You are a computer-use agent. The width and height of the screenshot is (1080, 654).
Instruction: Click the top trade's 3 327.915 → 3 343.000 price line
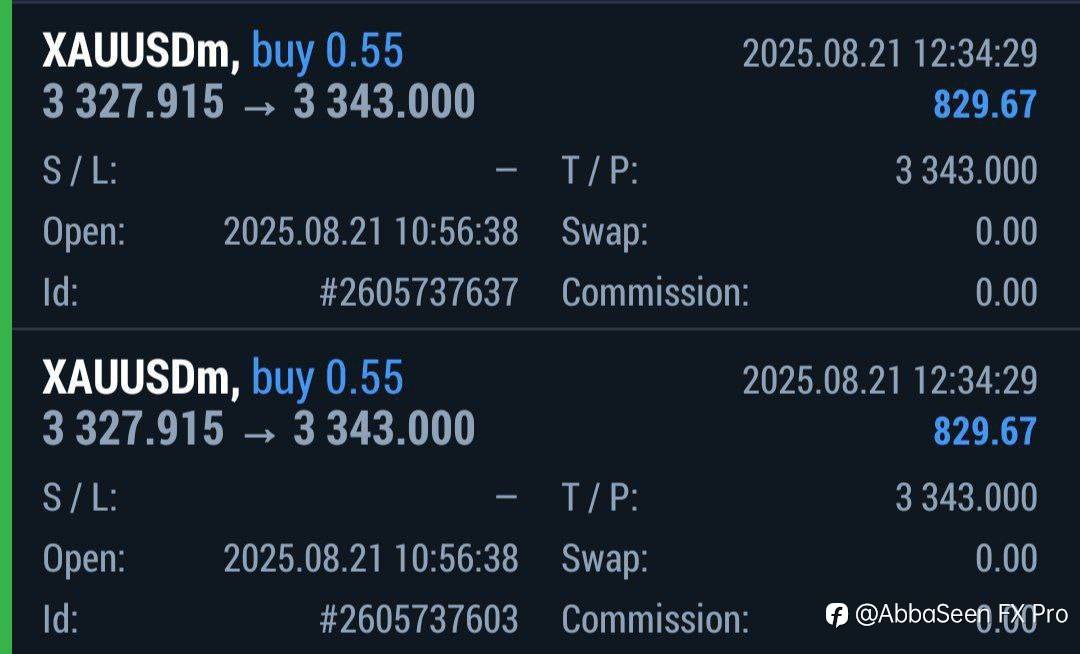click(258, 102)
